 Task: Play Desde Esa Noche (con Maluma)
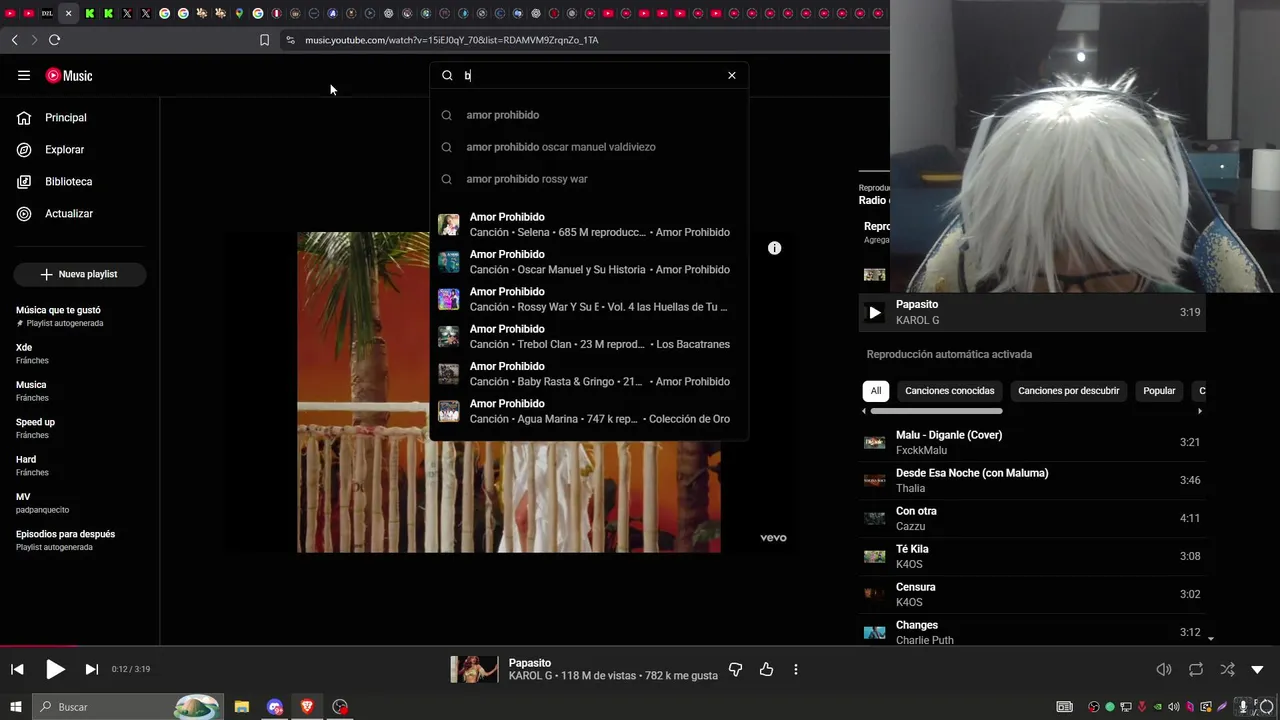pyautogui.click(x=1032, y=480)
